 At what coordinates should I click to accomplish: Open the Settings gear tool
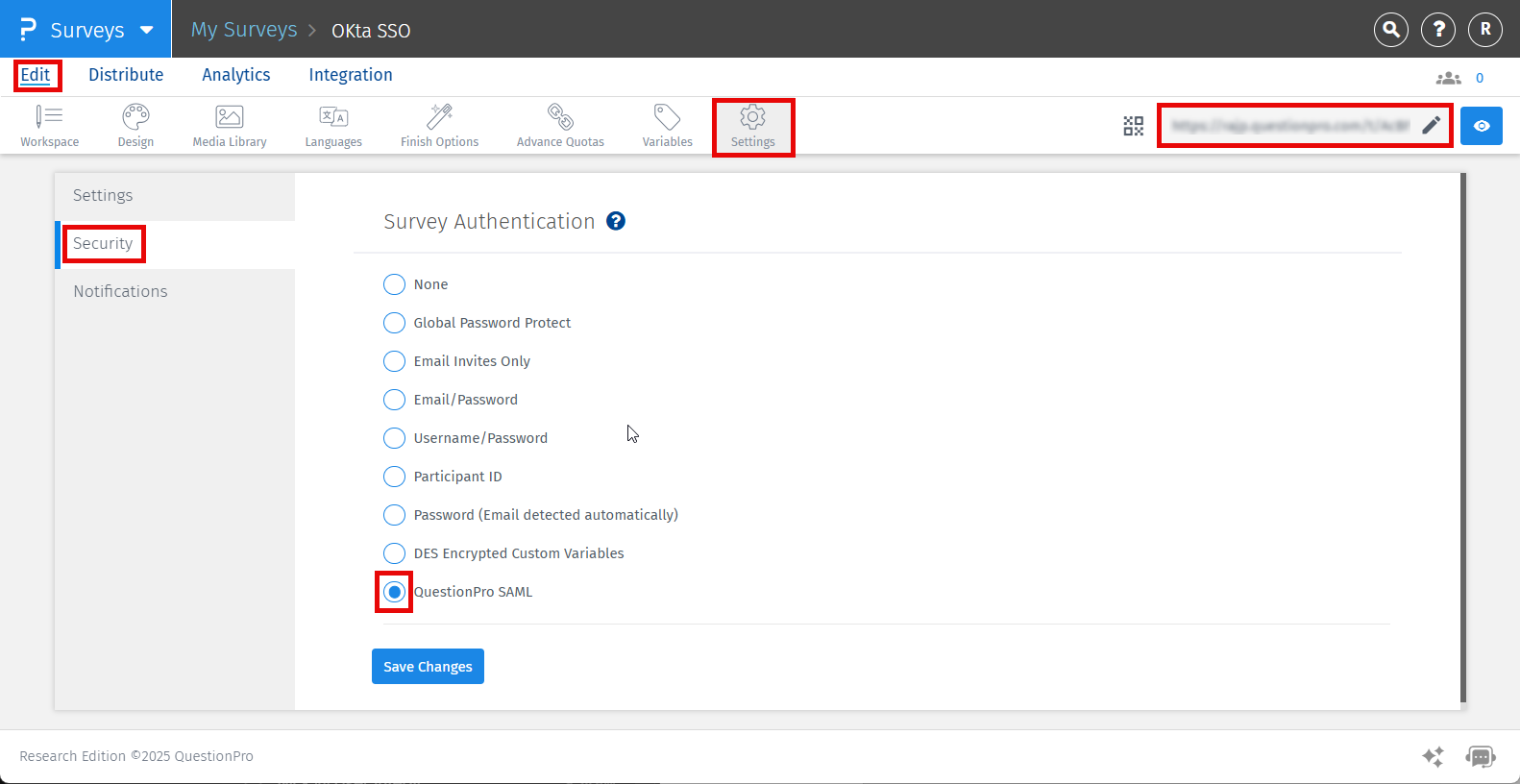pyautogui.click(x=753, y=127)
